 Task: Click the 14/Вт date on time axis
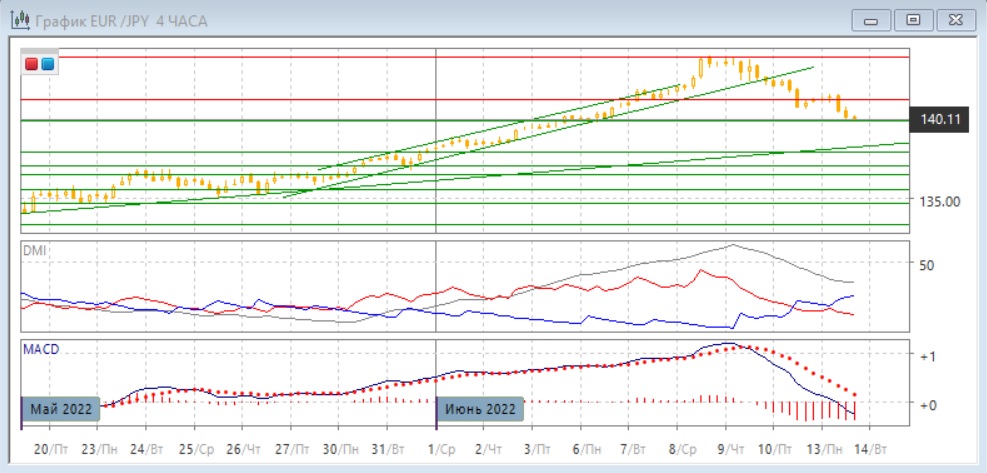[x=870, y=448]
